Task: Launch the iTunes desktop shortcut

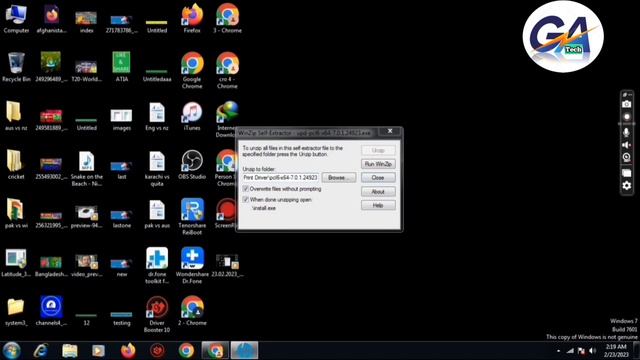Action: (x=192, y=116)
